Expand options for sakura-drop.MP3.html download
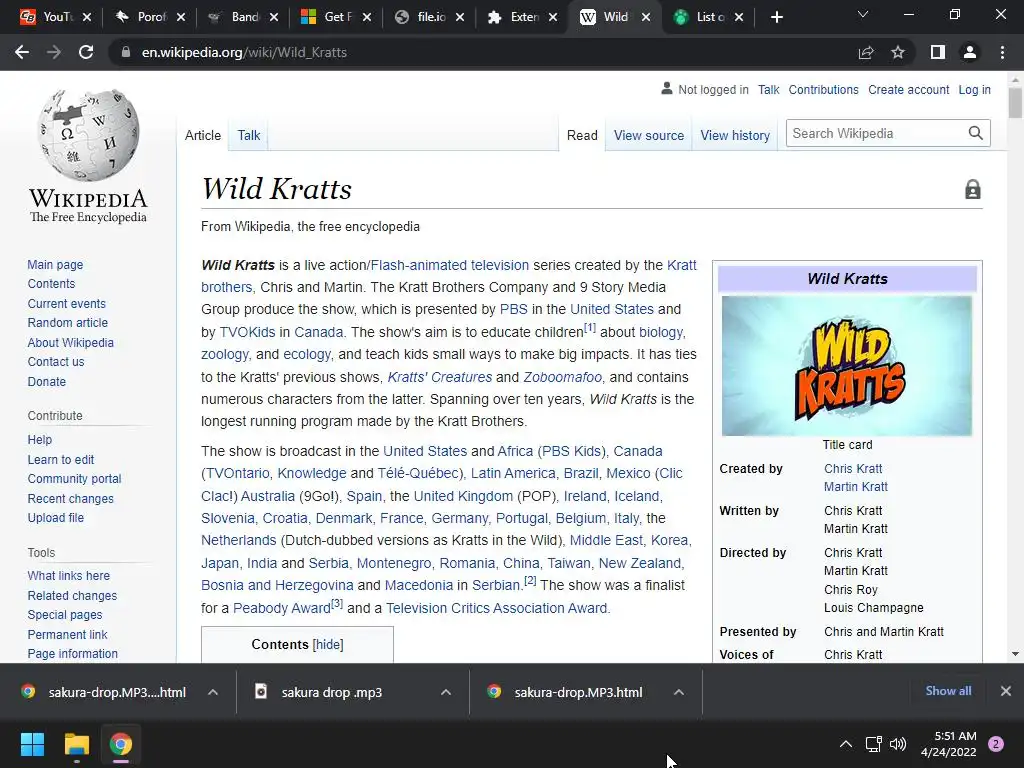 [679, 692]
